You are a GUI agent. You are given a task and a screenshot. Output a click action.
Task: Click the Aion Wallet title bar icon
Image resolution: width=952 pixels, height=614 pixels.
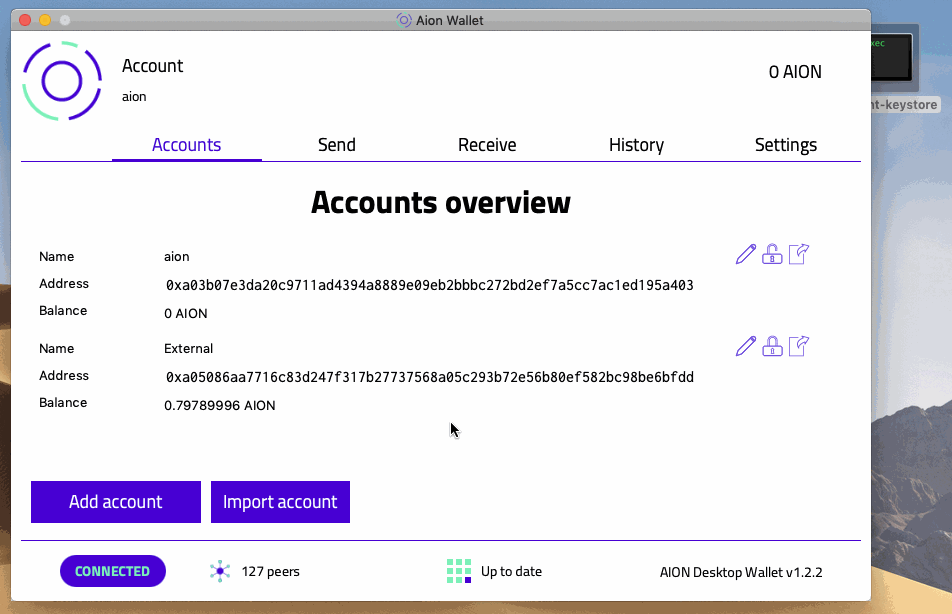(x=404, y=20)
